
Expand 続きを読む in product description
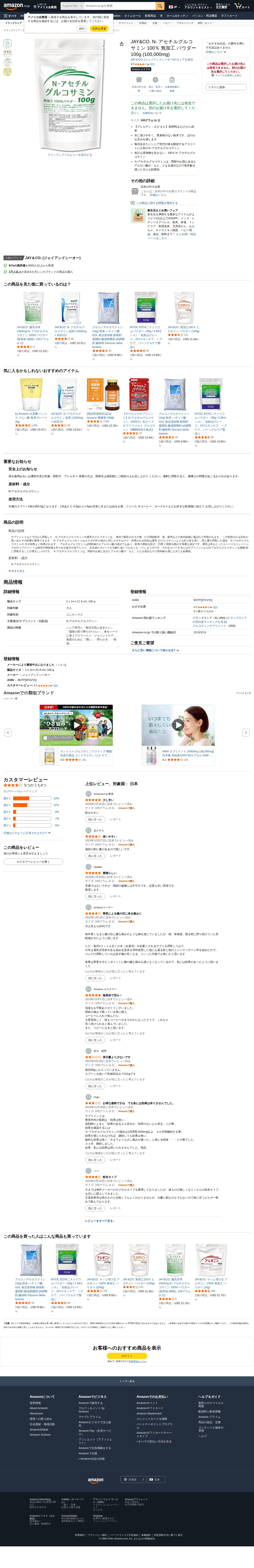[16, 571]
